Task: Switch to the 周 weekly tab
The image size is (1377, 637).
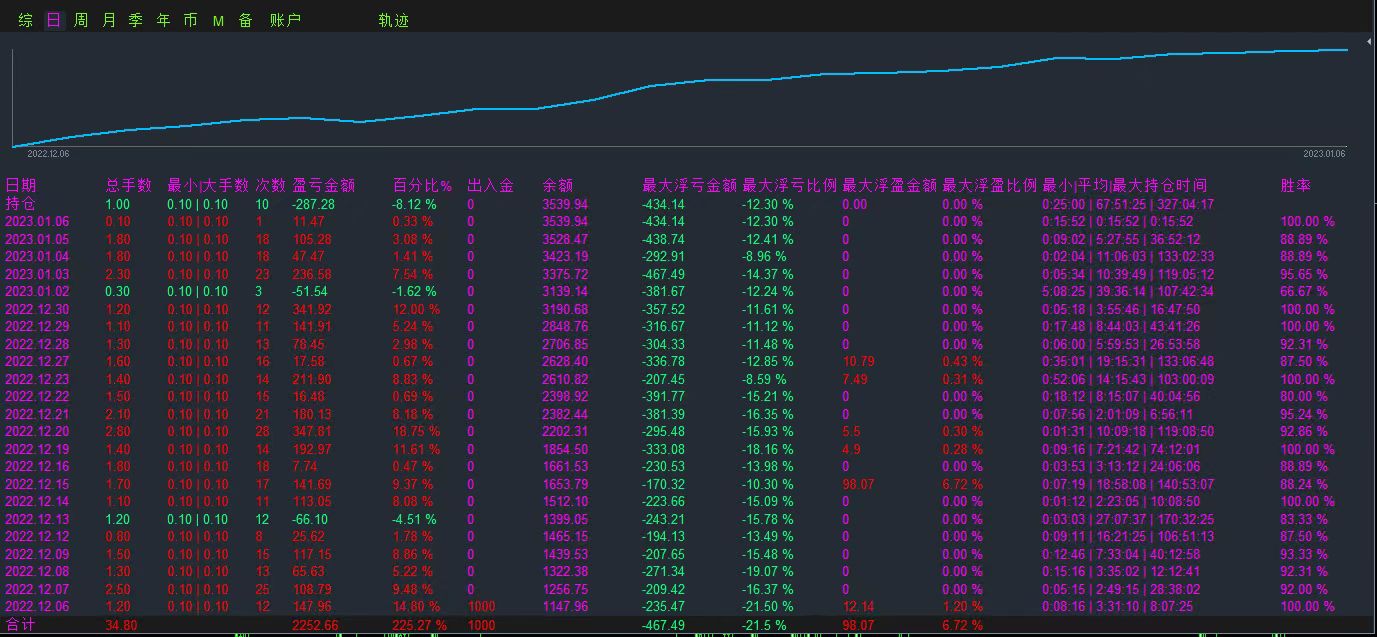Action: (x=81, y=20)
